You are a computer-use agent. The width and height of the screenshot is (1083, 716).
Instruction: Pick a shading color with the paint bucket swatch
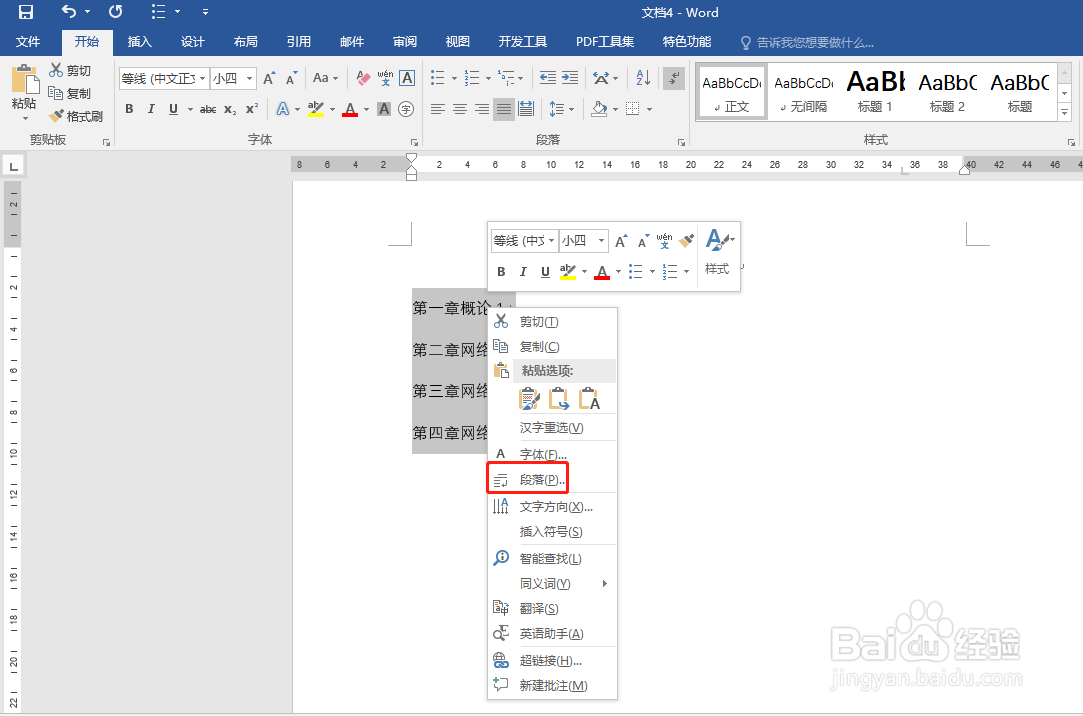[x=600, y=109]
